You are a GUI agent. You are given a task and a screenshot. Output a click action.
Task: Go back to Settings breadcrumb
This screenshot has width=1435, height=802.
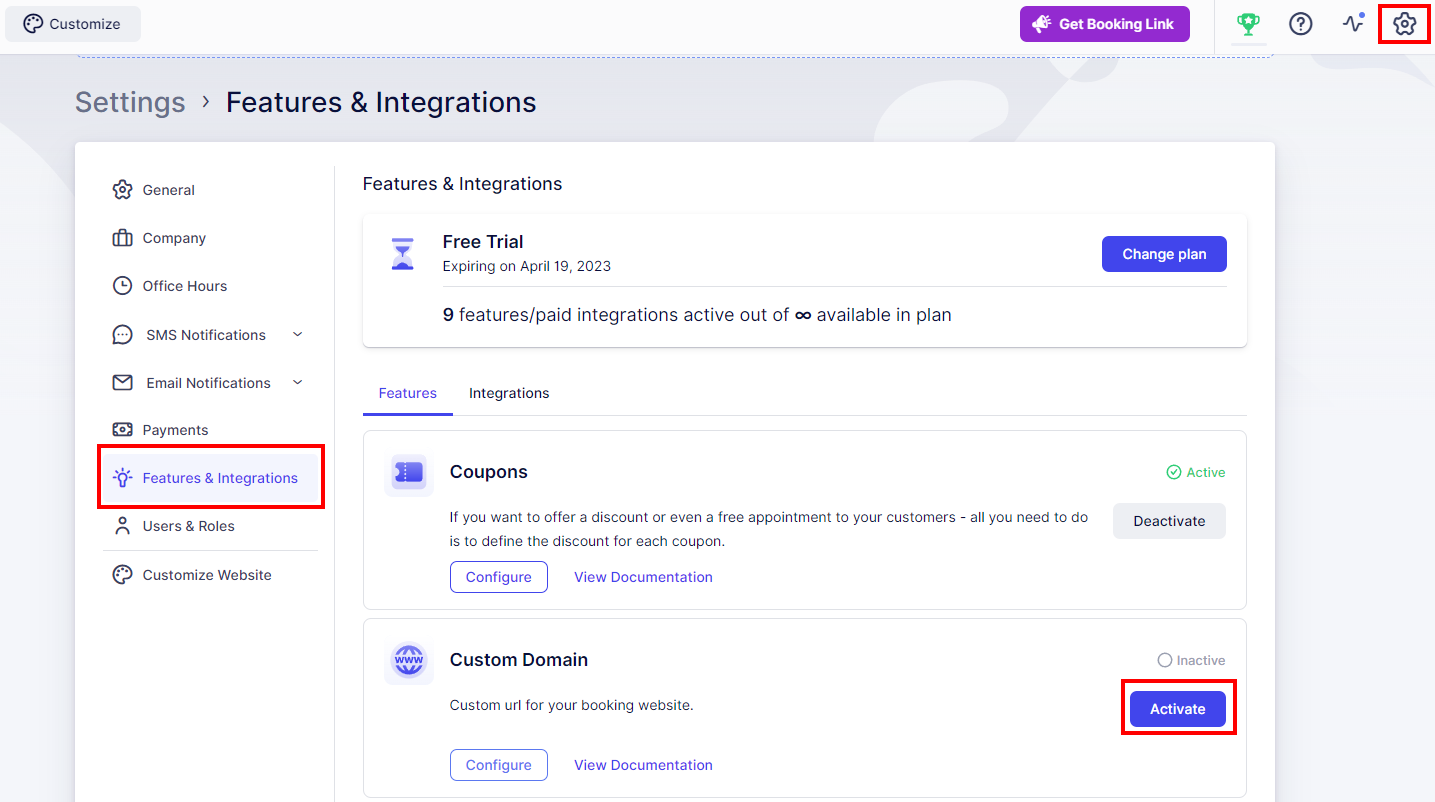point(130,102)
